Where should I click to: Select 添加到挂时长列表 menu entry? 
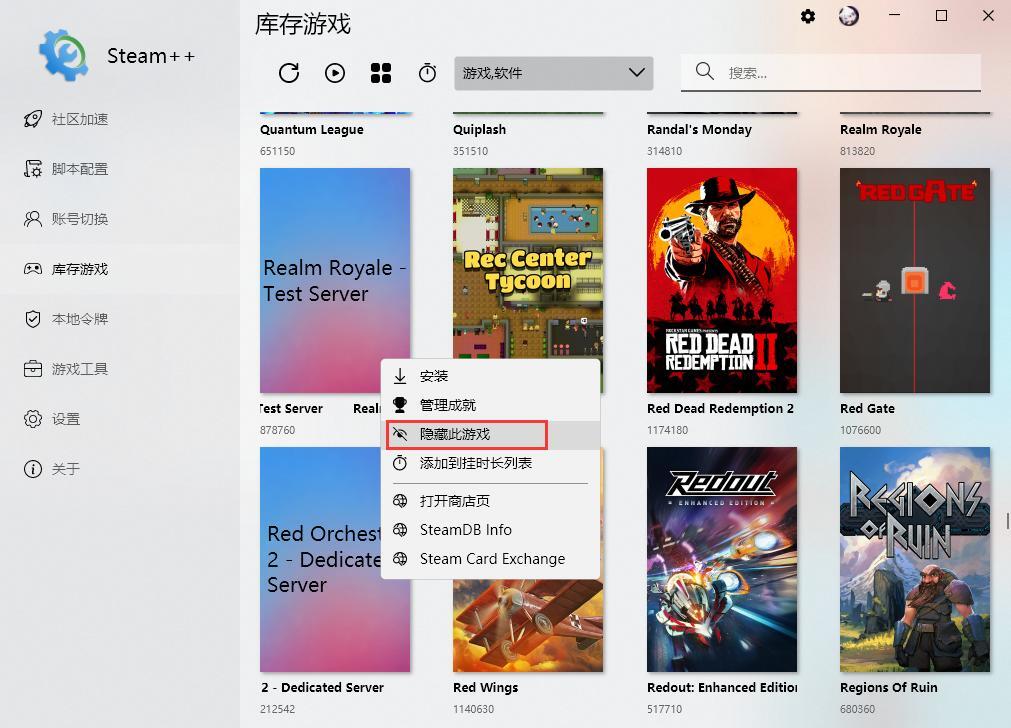pyautogui.click(x=490, y=463)
